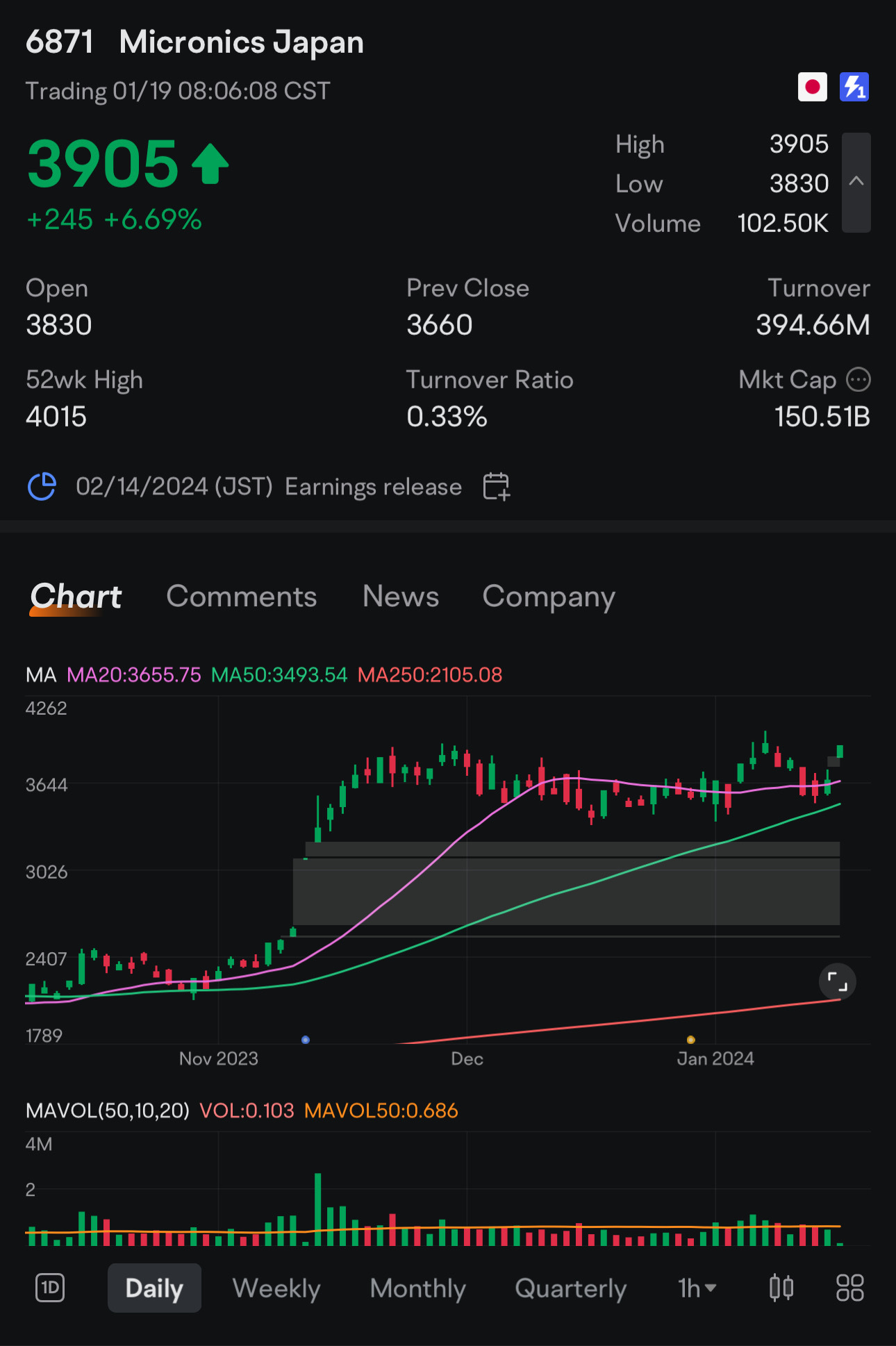Open the News tab
This screenshot has height=1346, width=896.
(401, 596)
